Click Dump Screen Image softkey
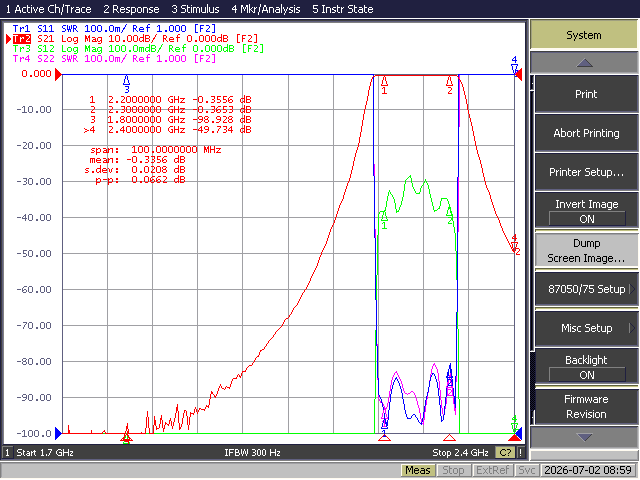This screenshot has height=480, width=640. 586,251
